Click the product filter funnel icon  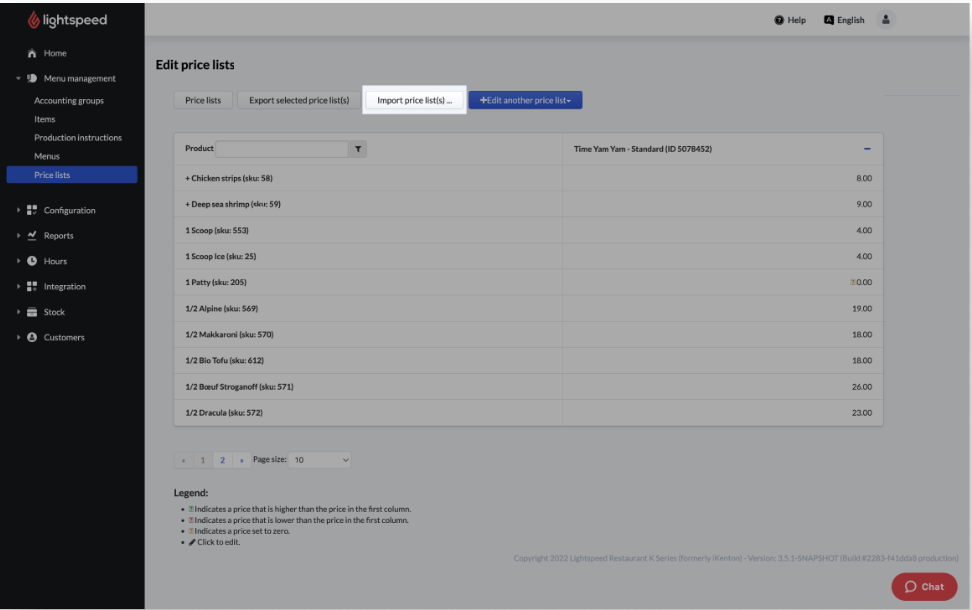pyautogui.click(x=358, y=149)
